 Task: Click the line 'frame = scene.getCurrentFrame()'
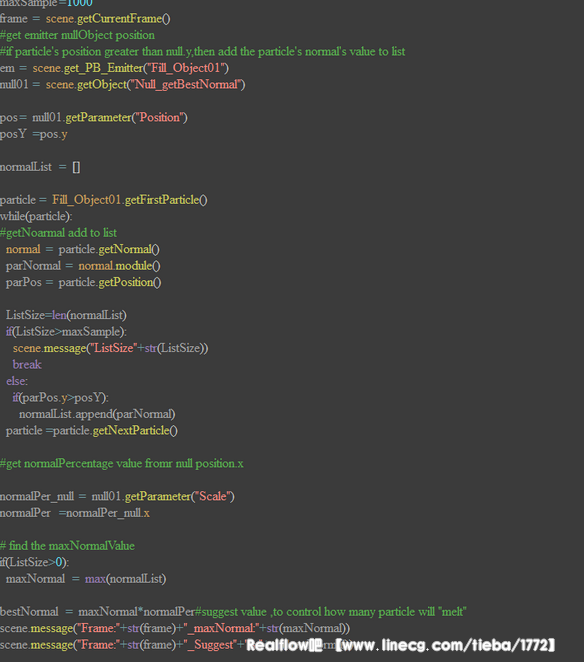click(x=85, y=19)
